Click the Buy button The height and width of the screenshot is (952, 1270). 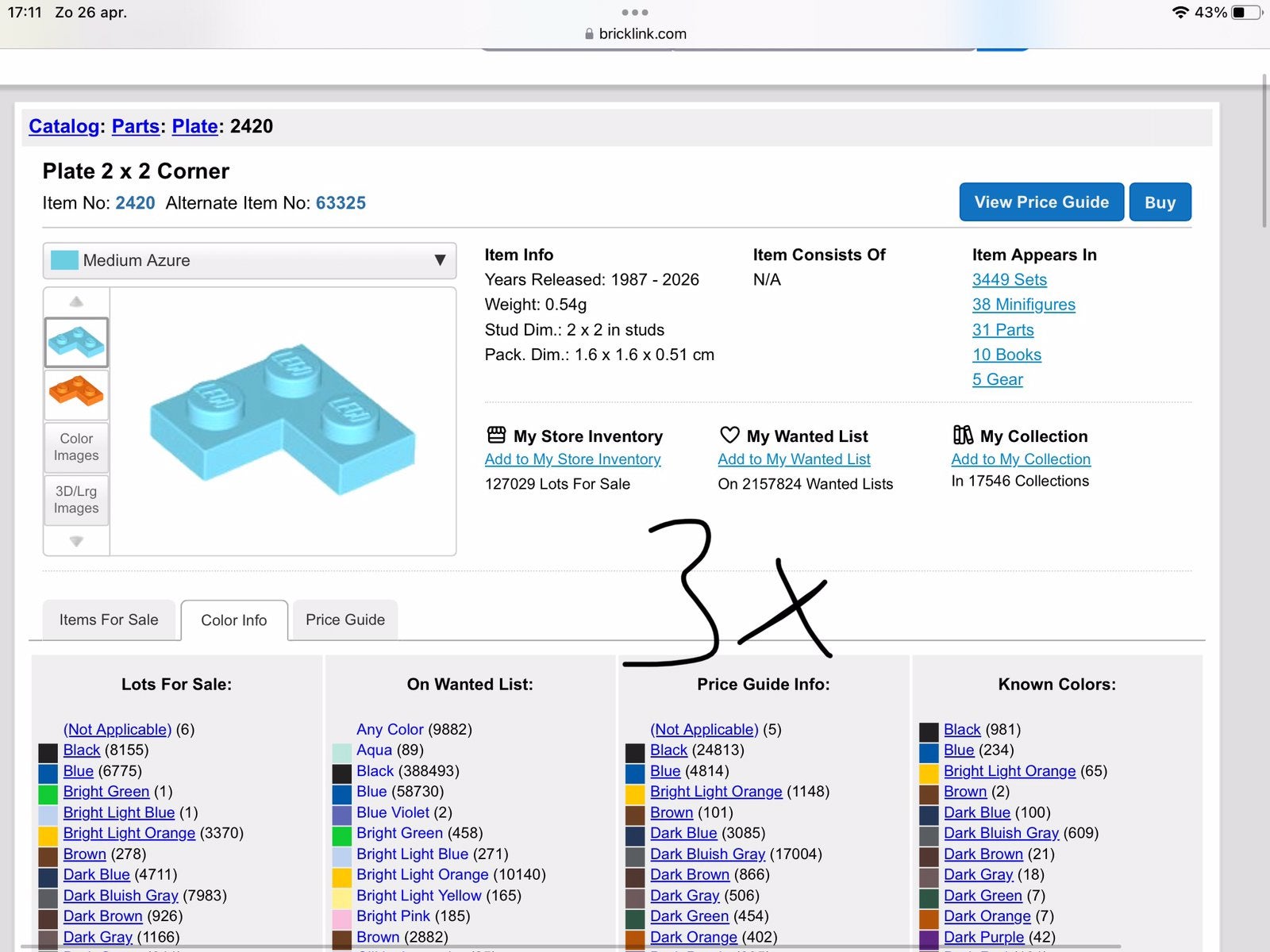[1160, 202]
